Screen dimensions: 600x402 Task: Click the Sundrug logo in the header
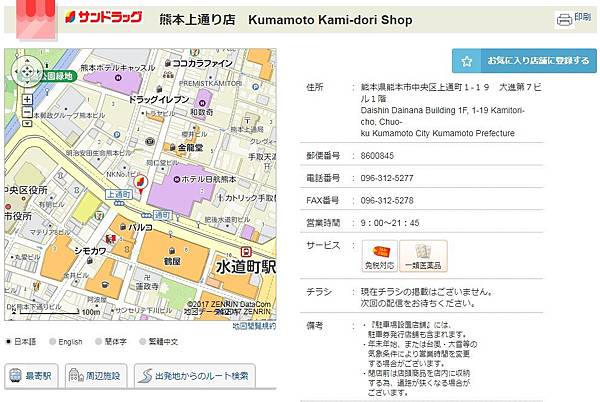pyautogui.click(x=104, y=17)
